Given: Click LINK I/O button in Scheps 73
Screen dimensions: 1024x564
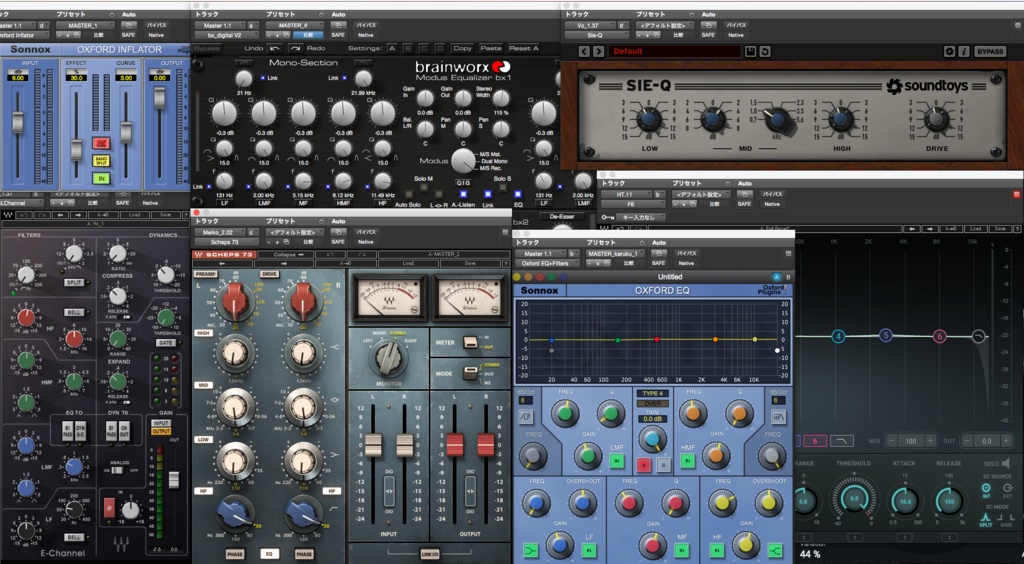Looking at the screenshot, I should [x=428, y=554].
